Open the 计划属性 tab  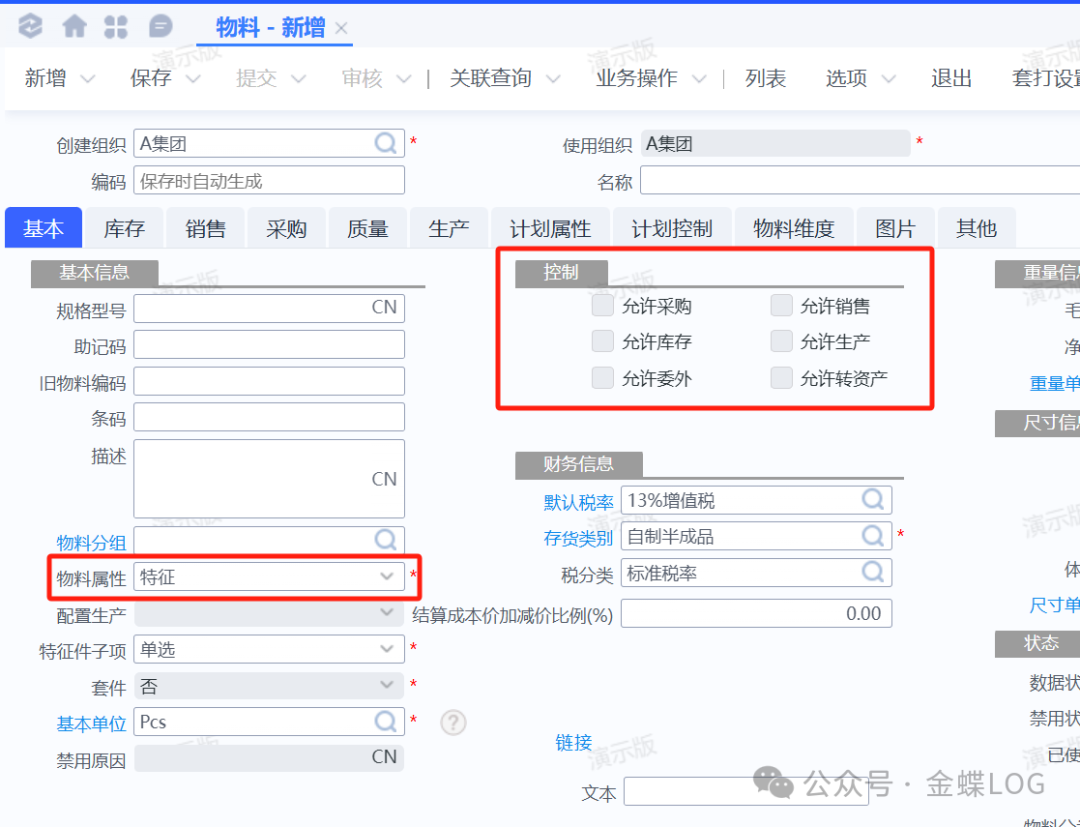(x=550, y=229)
